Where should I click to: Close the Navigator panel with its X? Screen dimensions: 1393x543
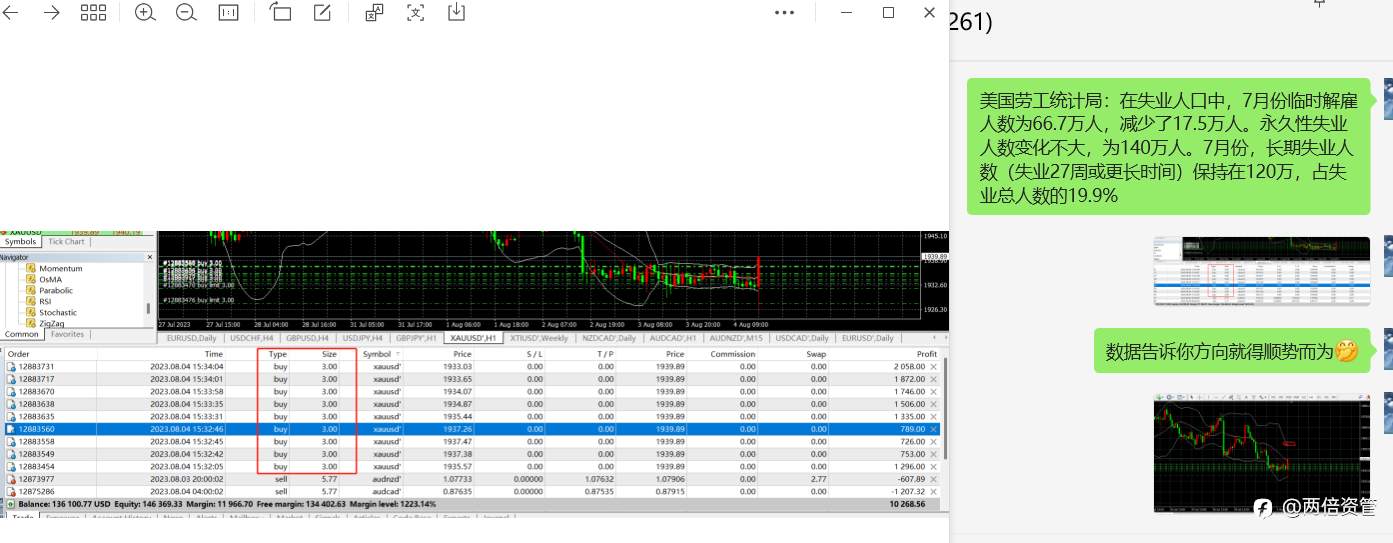coord(150,257)
